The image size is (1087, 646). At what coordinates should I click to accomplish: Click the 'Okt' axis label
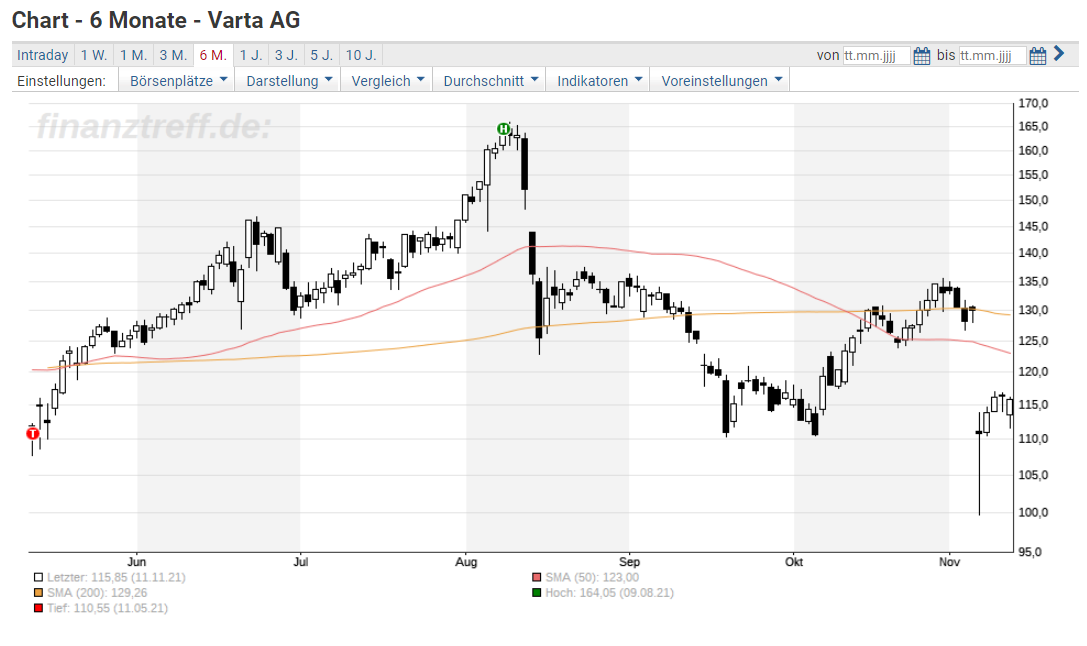tap(794, 561)
